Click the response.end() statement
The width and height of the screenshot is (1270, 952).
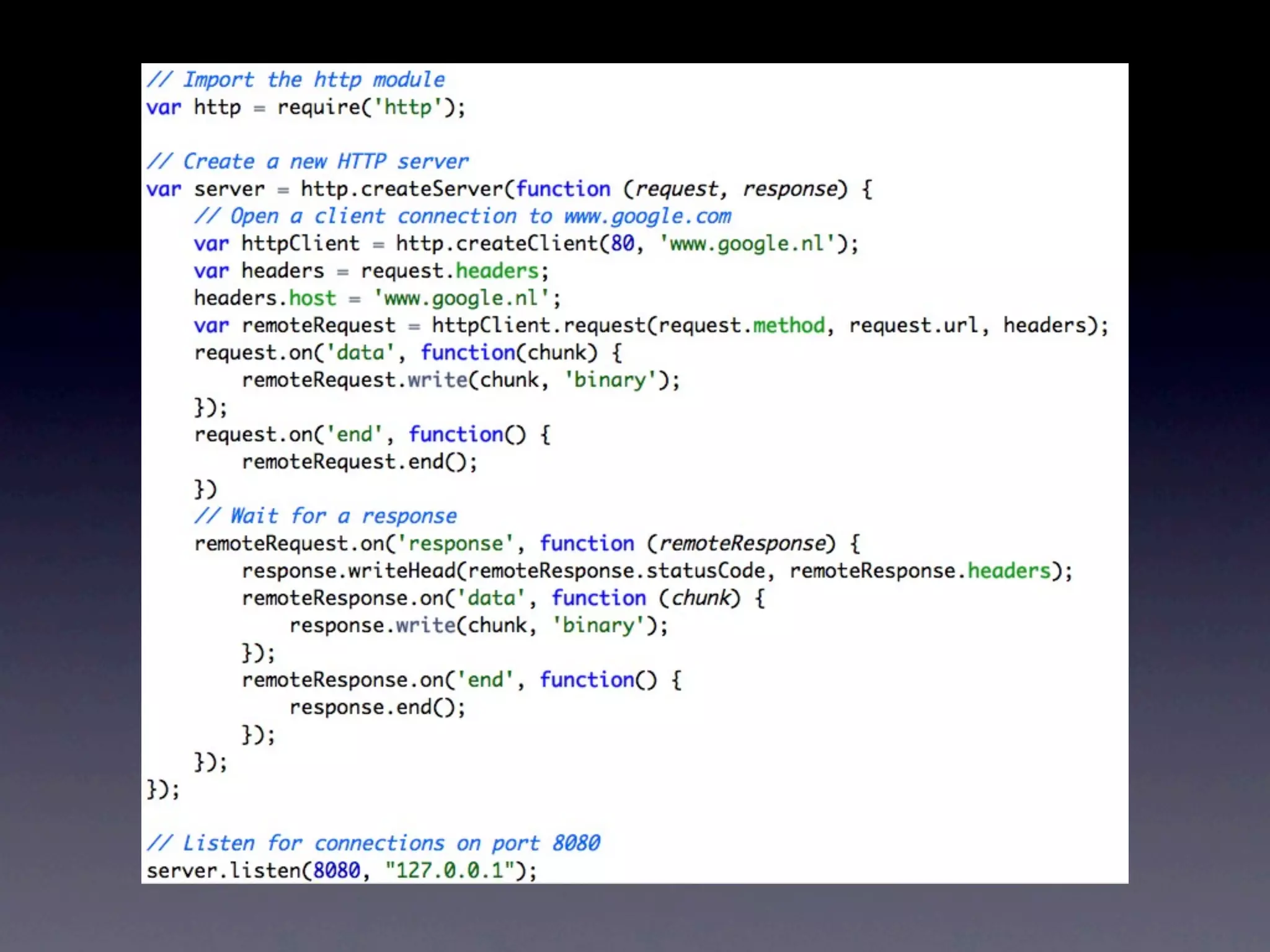(377, 707)
